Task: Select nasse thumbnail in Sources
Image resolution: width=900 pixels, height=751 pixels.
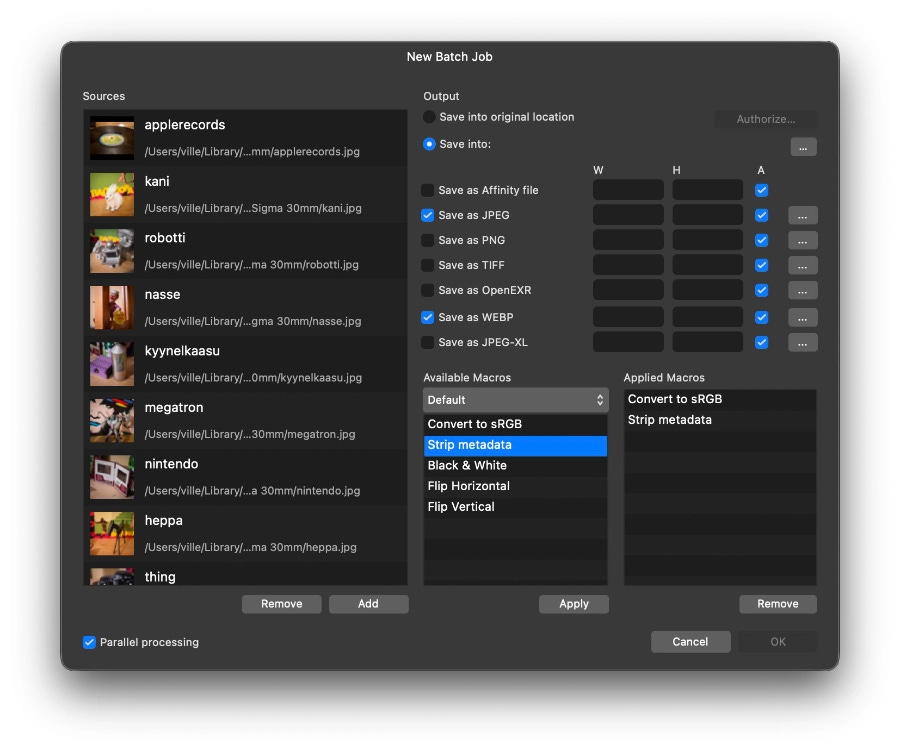Action: (112, 308)
